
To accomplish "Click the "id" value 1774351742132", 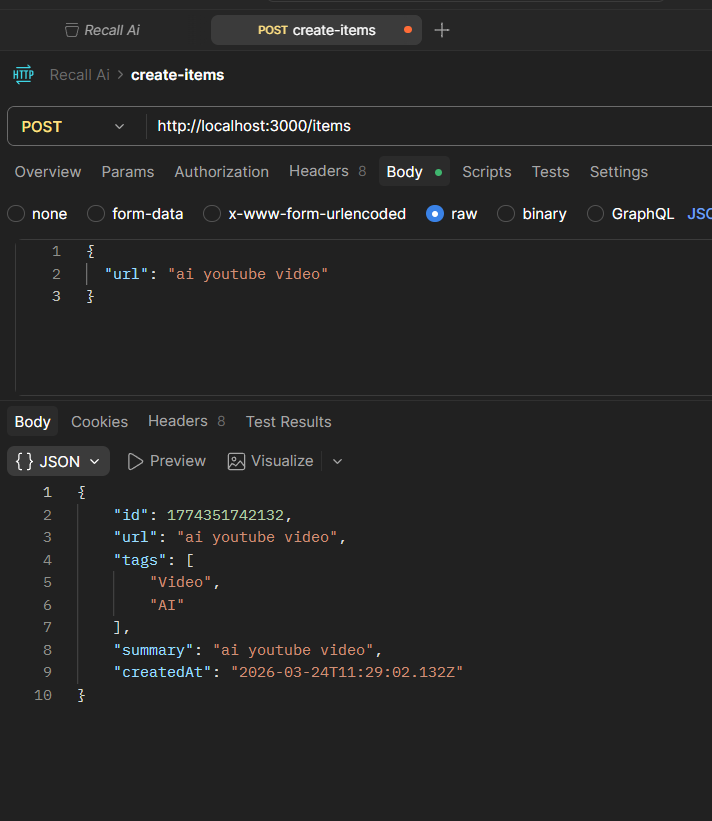I will pyautogui.click(x=225, y=515).
